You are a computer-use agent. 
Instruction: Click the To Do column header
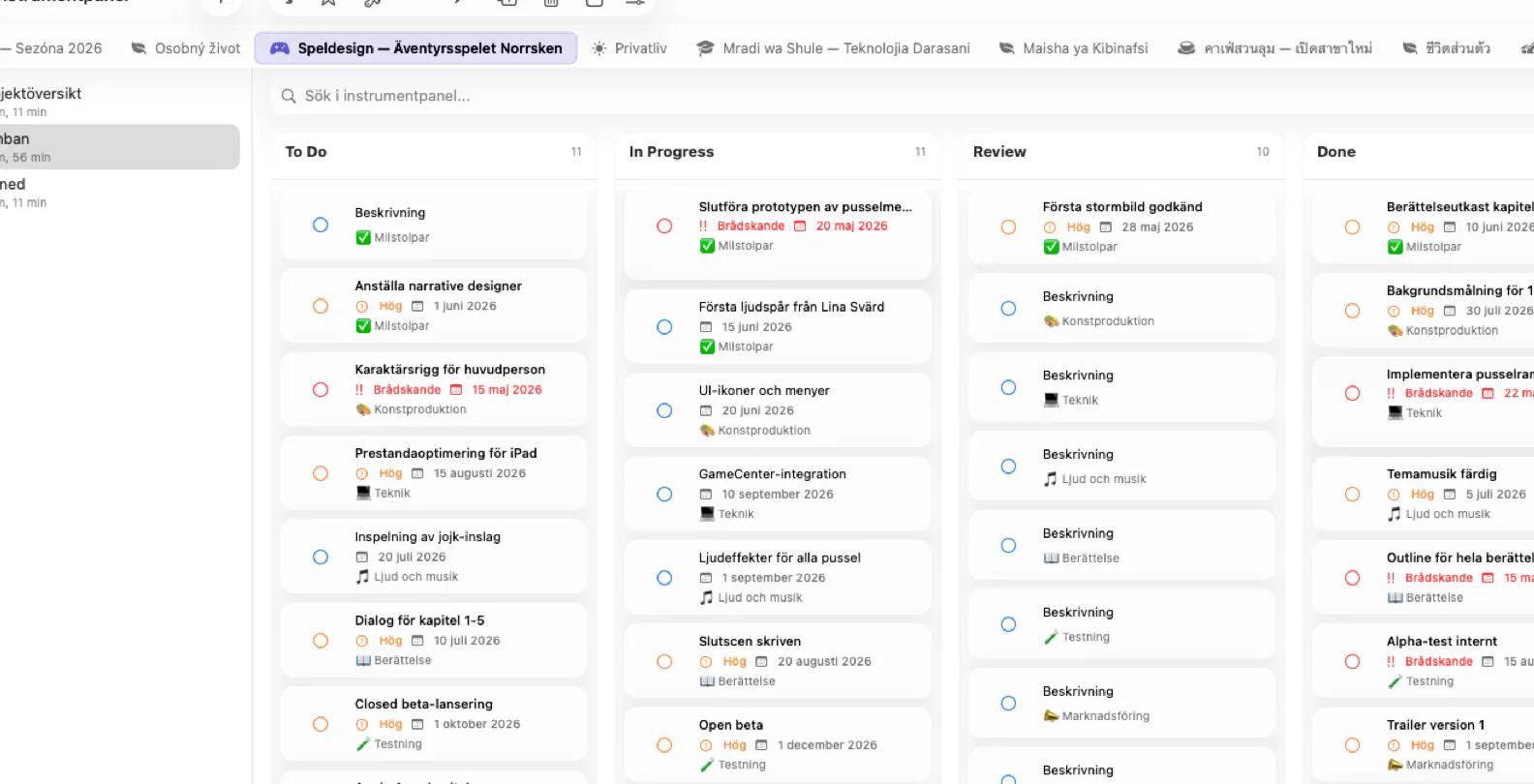point(306,151)
